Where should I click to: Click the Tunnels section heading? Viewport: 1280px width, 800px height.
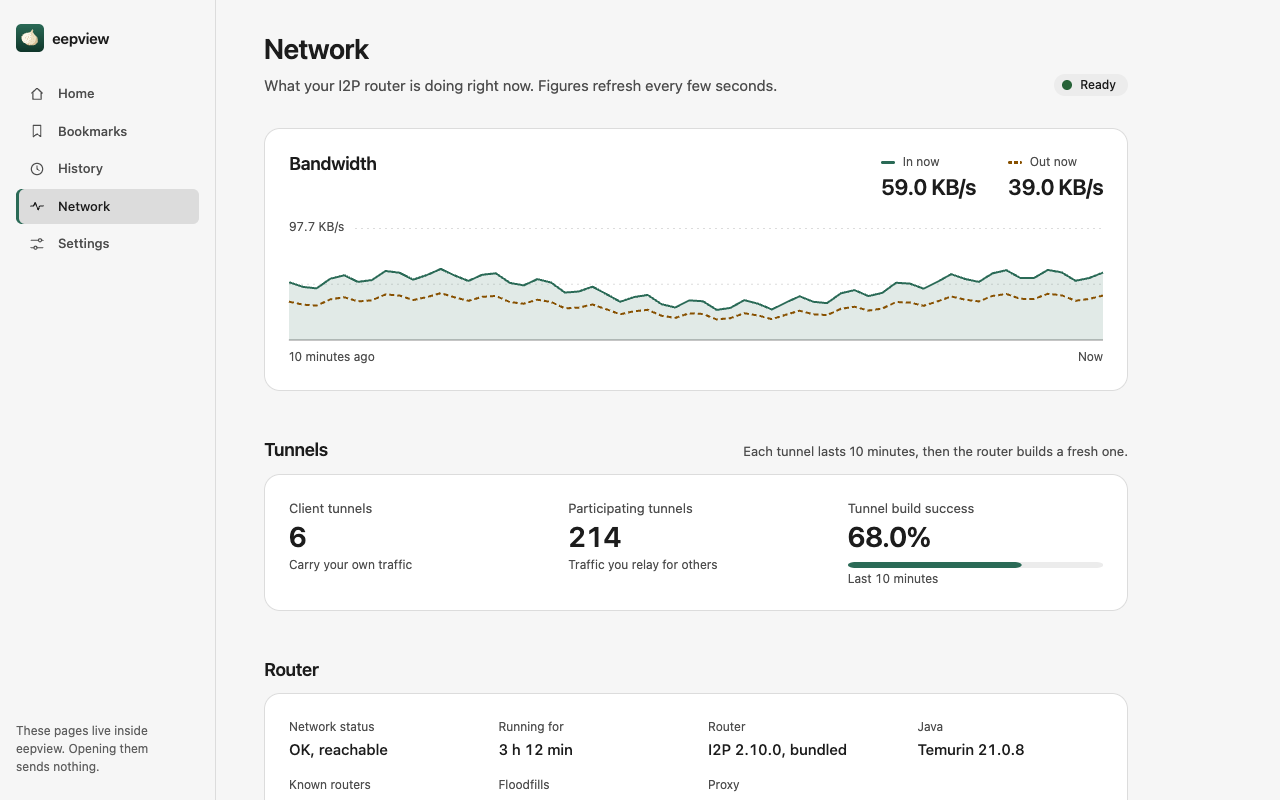(x=296, y=450)
